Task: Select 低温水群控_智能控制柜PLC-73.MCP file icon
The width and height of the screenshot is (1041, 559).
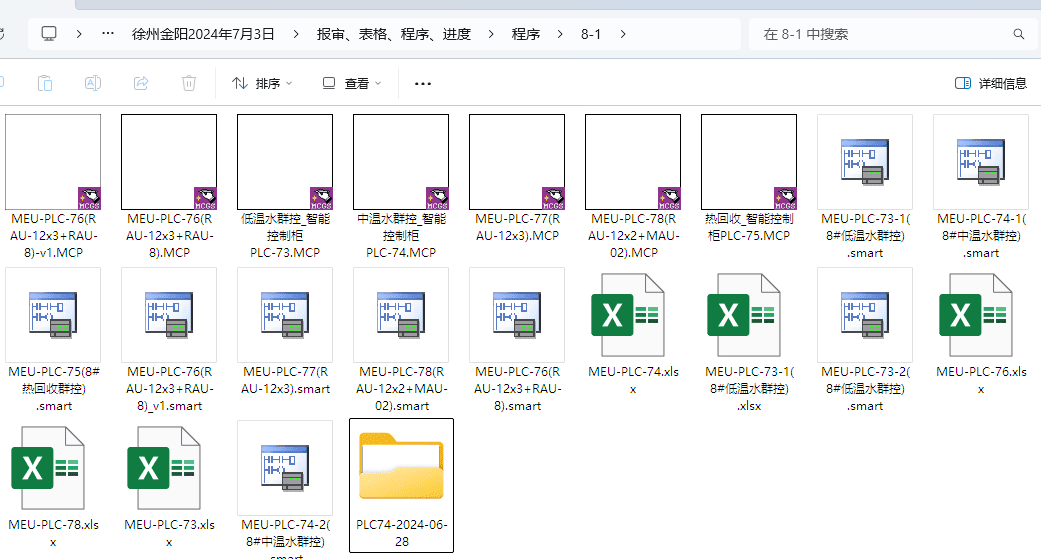Action: pyautogui.click(x=285, y=162)
